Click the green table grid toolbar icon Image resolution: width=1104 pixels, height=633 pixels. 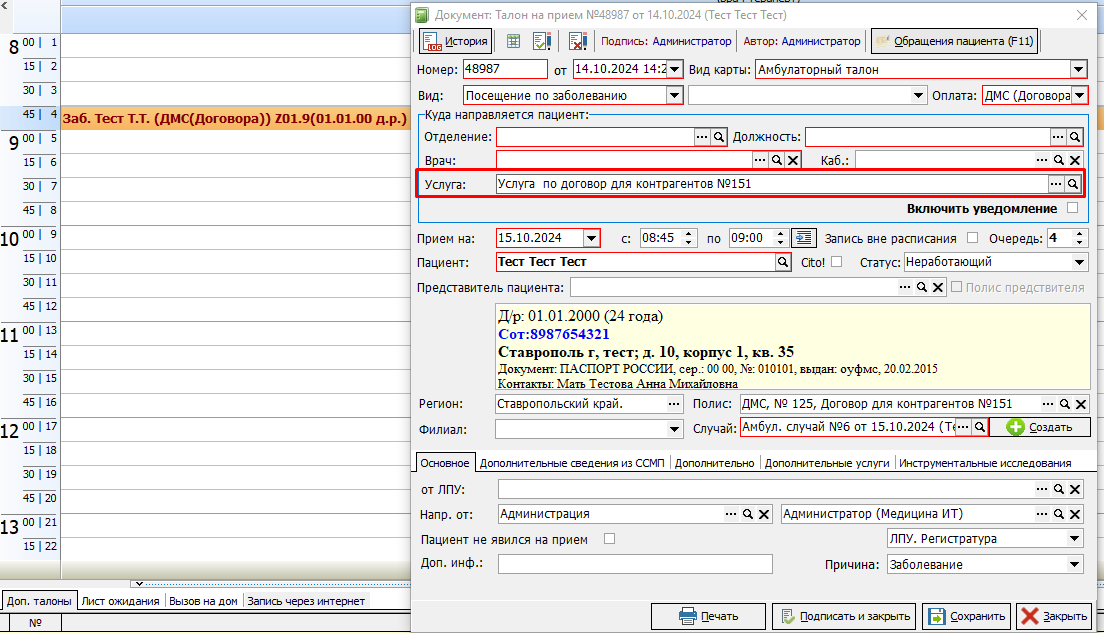point(513,41)
